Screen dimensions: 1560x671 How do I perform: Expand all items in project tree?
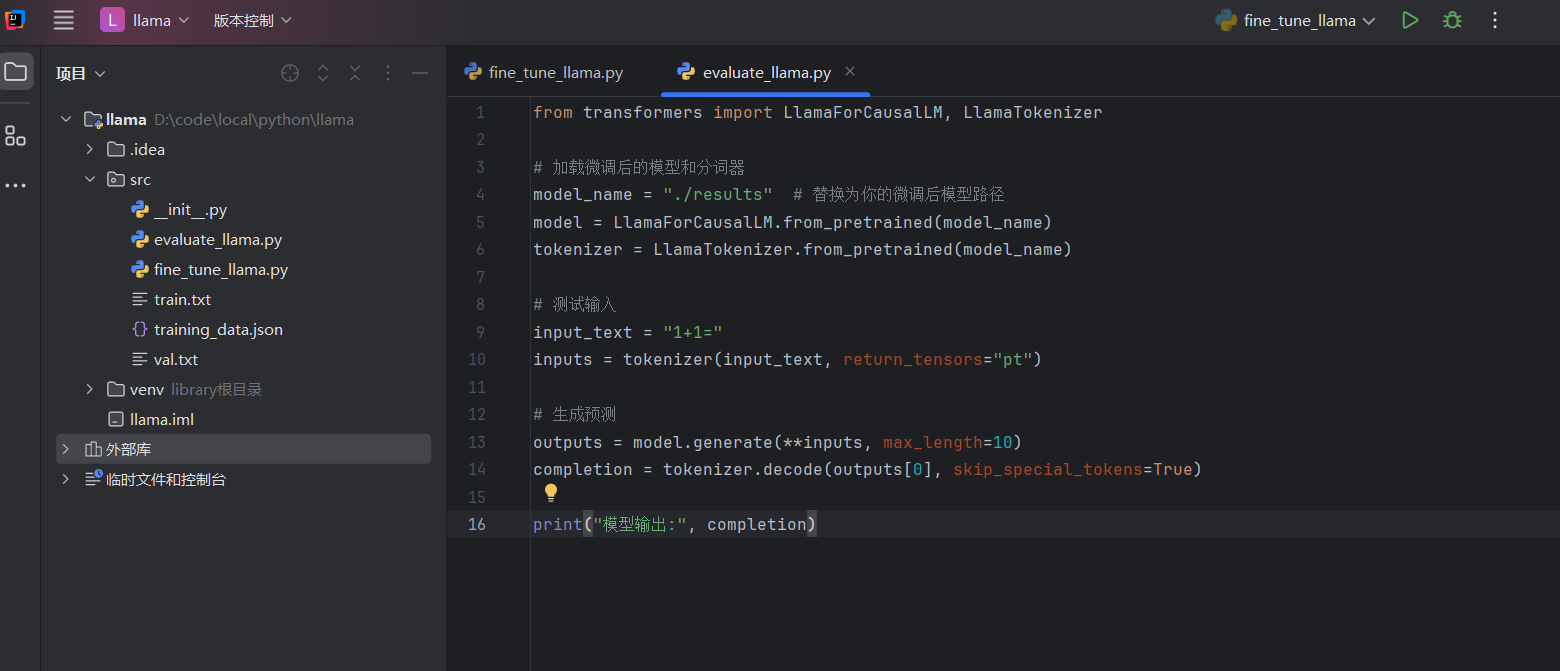[x=323, y=73]
